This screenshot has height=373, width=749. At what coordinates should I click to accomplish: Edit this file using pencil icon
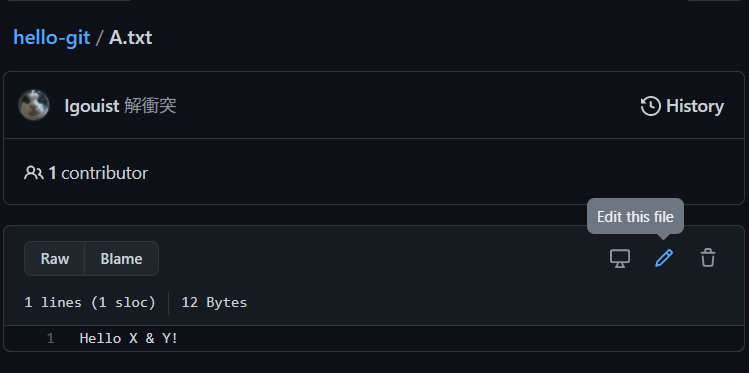(x=664, y=258)
